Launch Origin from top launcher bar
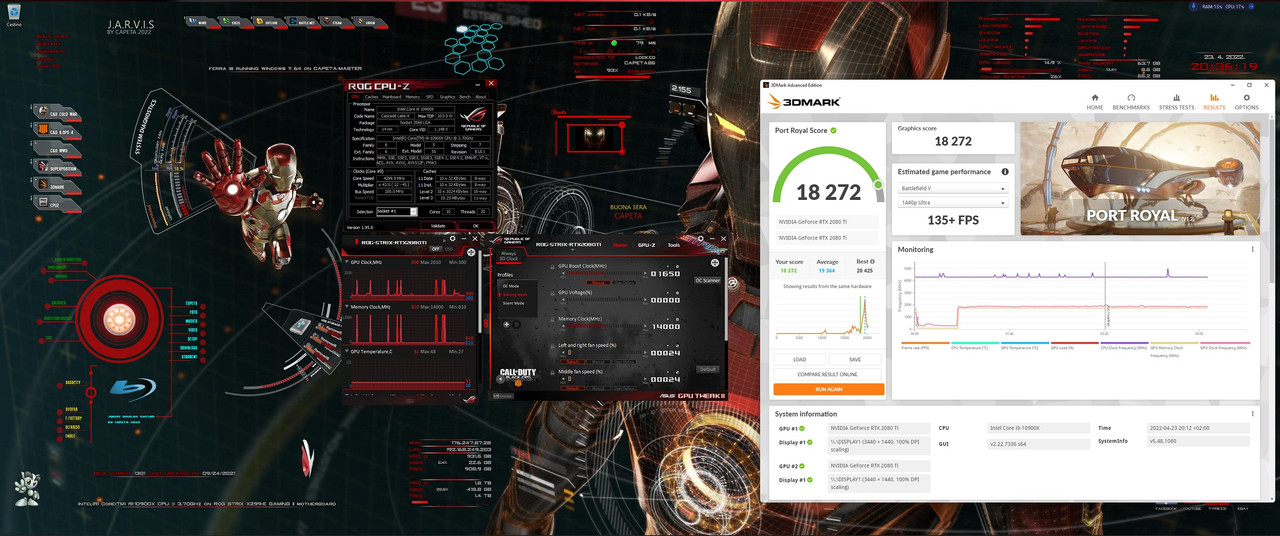Viewport: 1280px width, 536px height. pos(369,20)
